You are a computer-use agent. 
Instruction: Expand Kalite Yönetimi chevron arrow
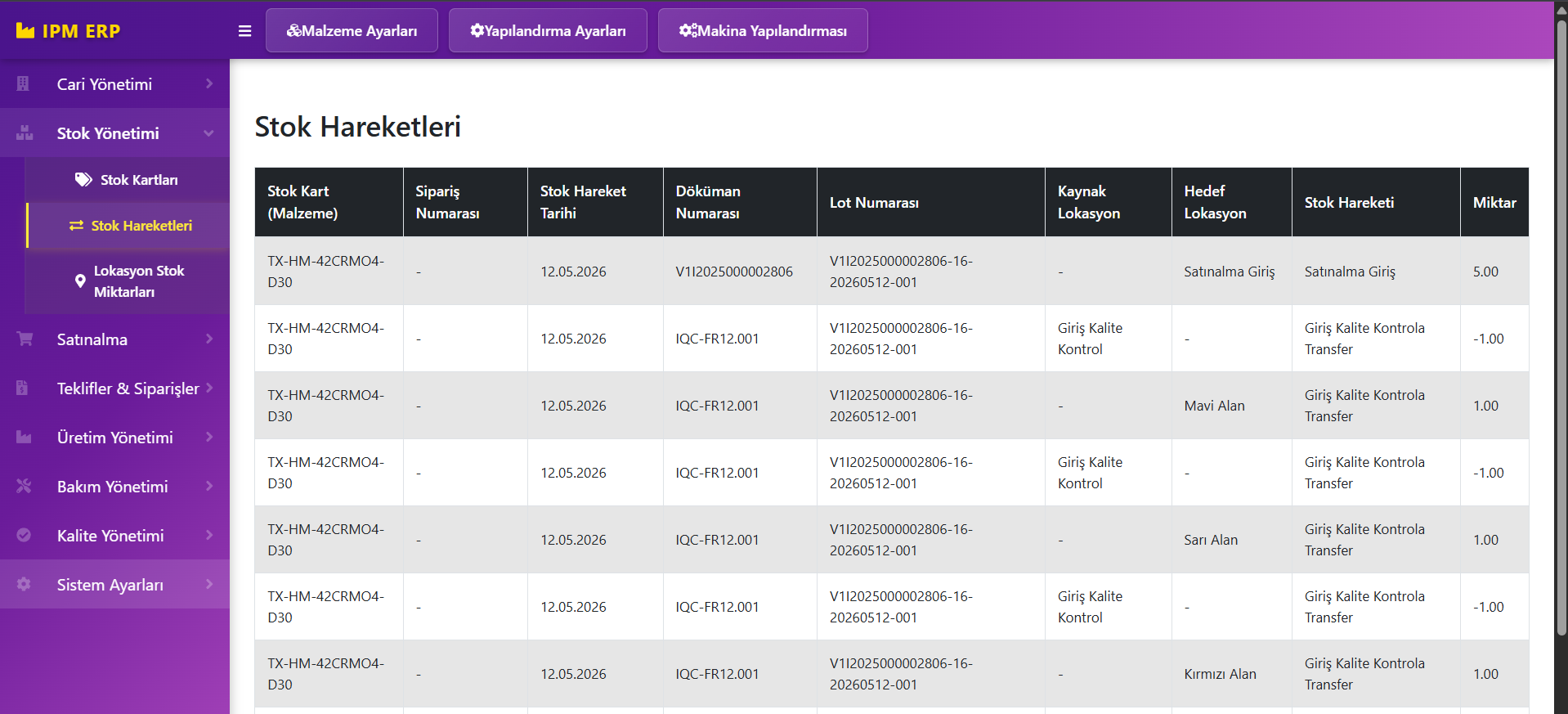(209, 535)
